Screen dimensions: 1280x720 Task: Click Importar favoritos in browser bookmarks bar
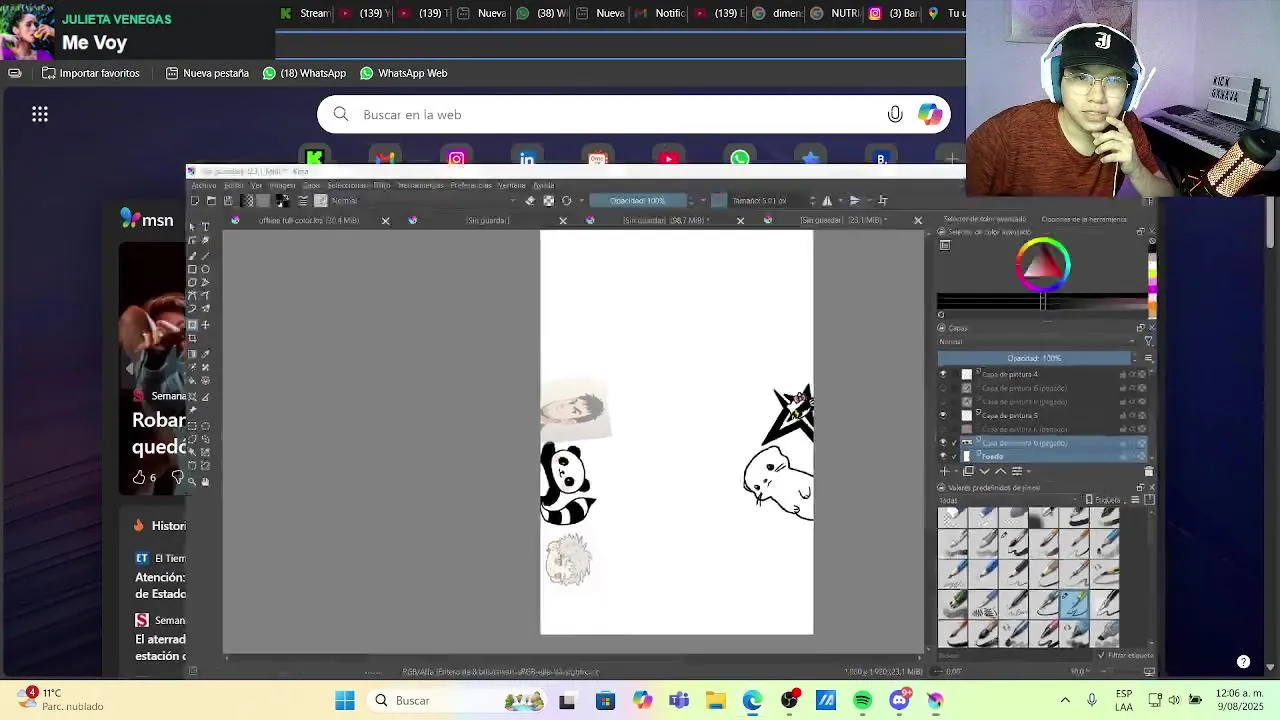coord(90,73)
